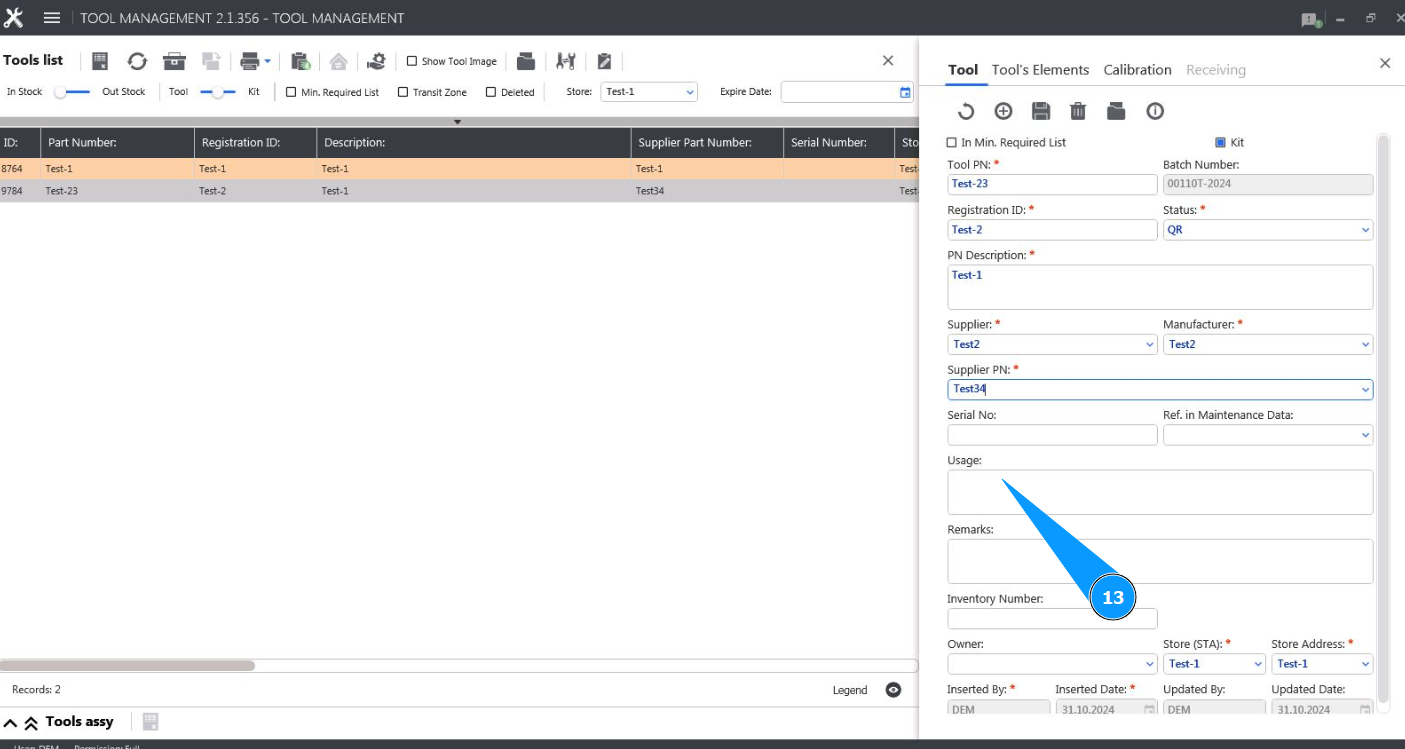Open the Calibration tab

pos(1137,70)
